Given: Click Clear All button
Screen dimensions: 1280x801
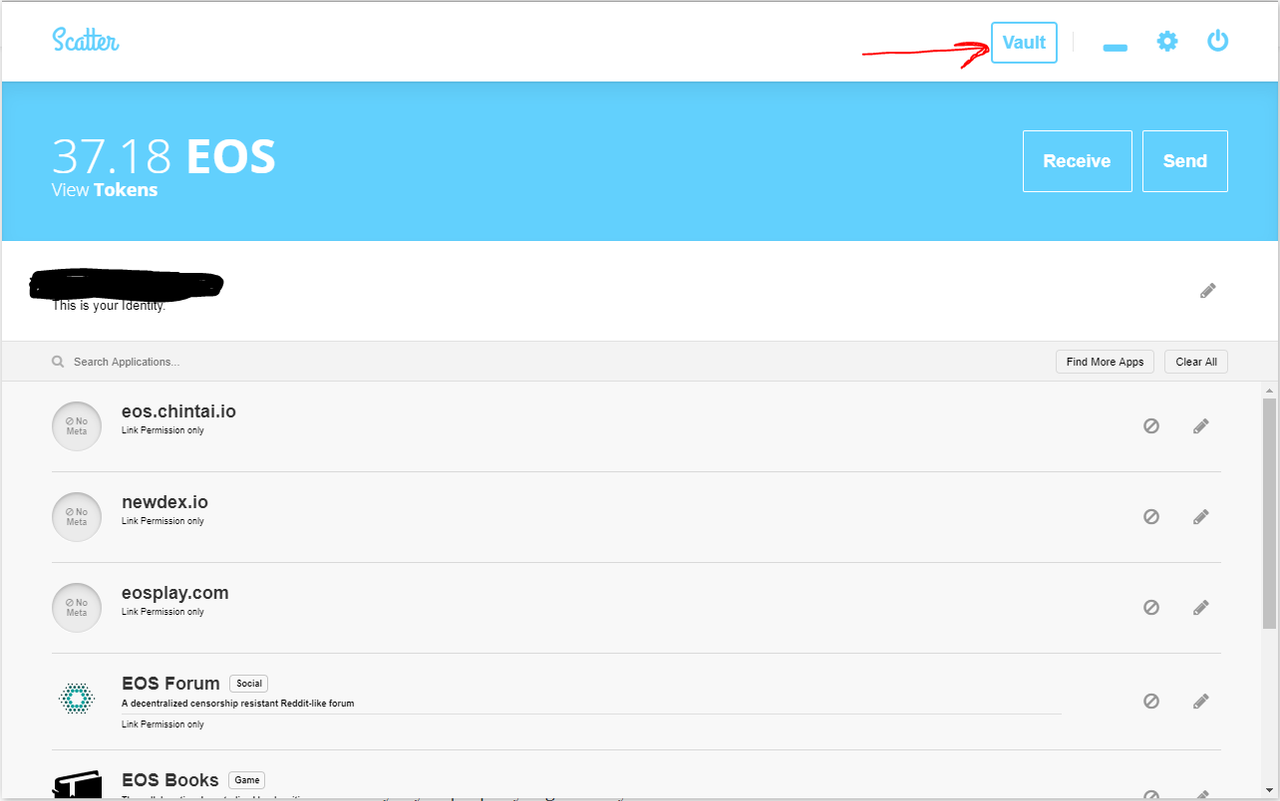Looking at the screenshot, I should [x=1196, y=362].
